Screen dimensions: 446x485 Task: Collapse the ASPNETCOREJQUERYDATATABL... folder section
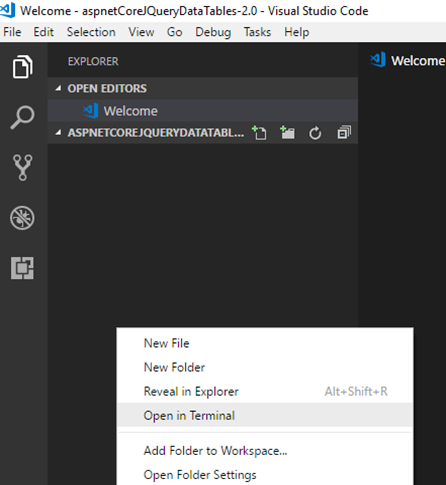pyautogui.click(x=58, y=133)
